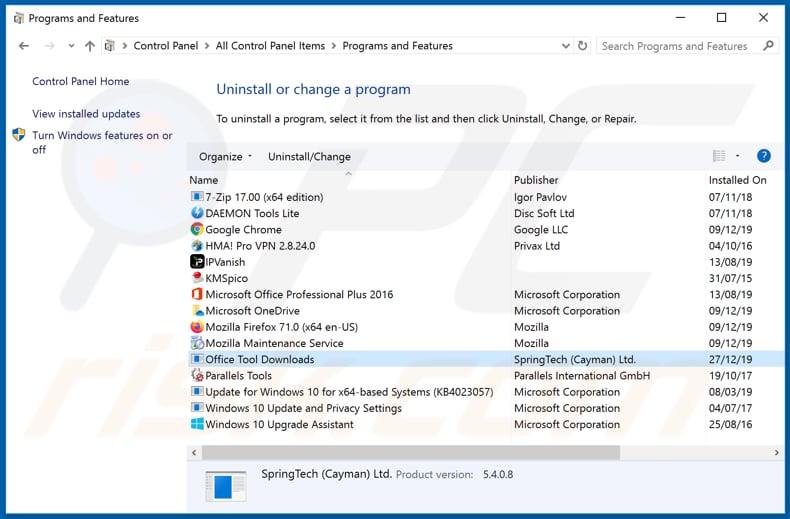Image resolution: width=790 pixels, height=519 pixels.
Task: Click the Forward navigation arrow
Action: tap(49, 46)
